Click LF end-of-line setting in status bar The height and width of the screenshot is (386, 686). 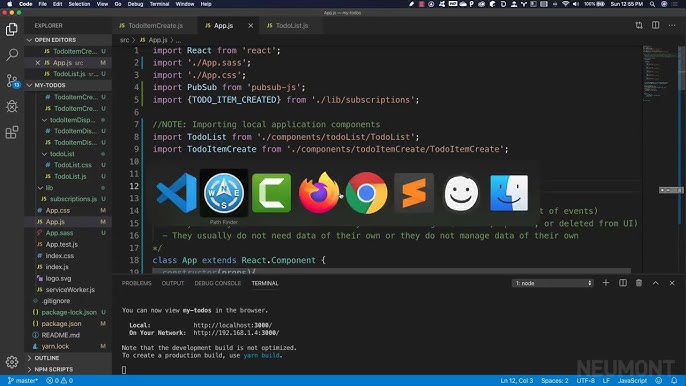606,381
